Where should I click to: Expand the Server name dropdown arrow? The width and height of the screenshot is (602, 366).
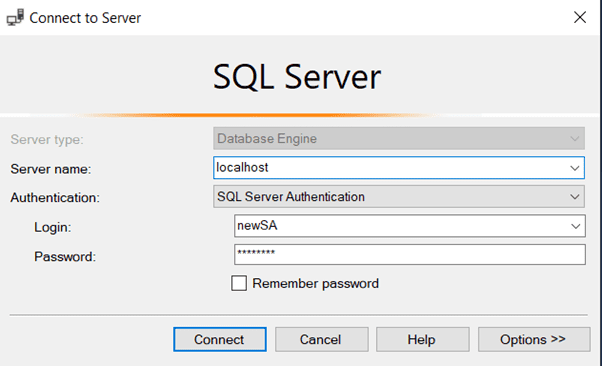pos(574,168)
